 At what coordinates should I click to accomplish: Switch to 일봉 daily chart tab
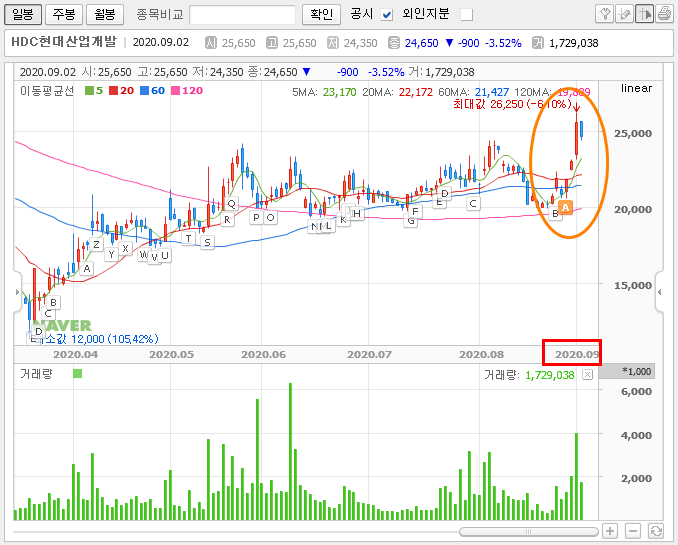click(x=23, y=15)
